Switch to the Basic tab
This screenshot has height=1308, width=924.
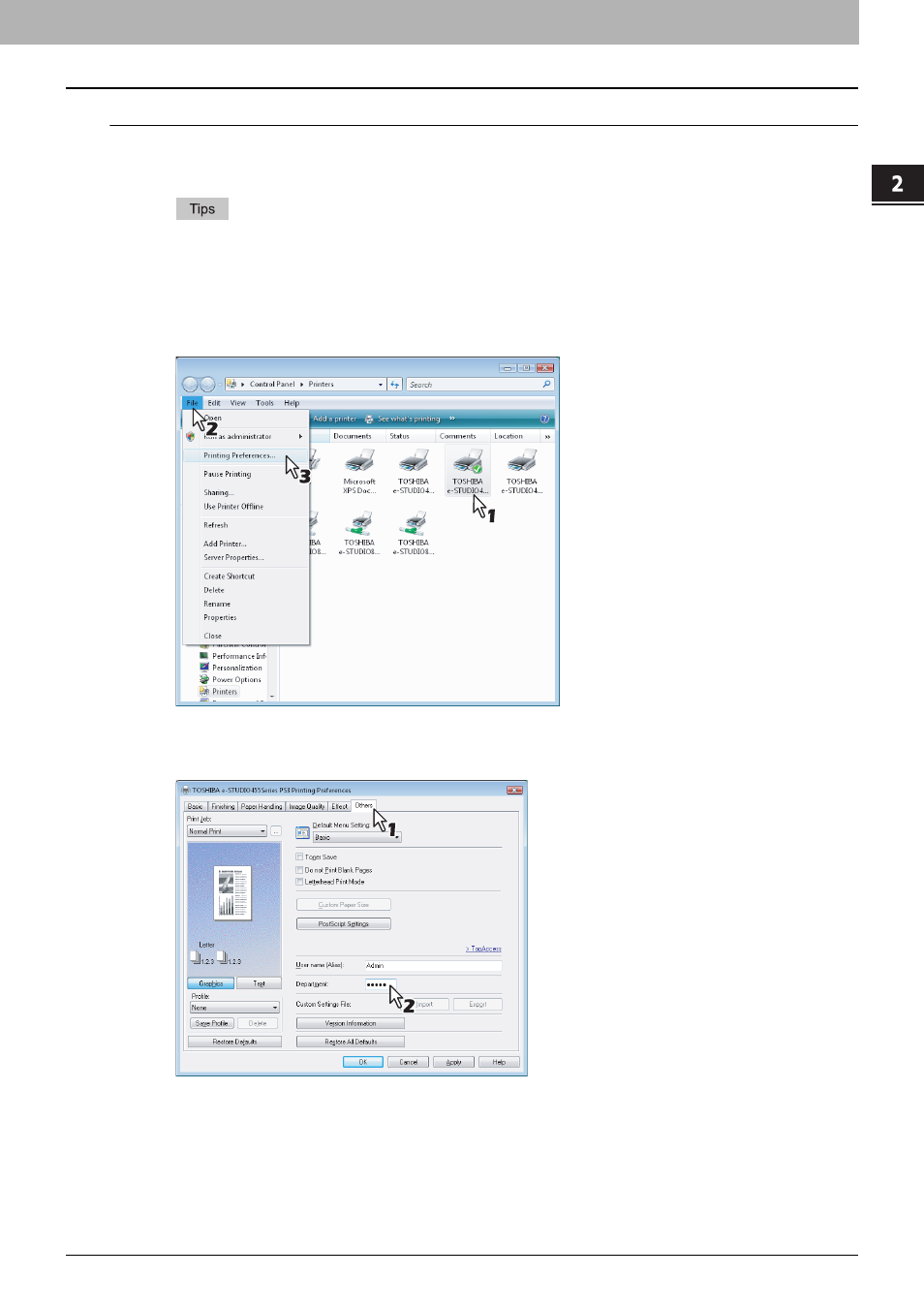coord(195,806)
